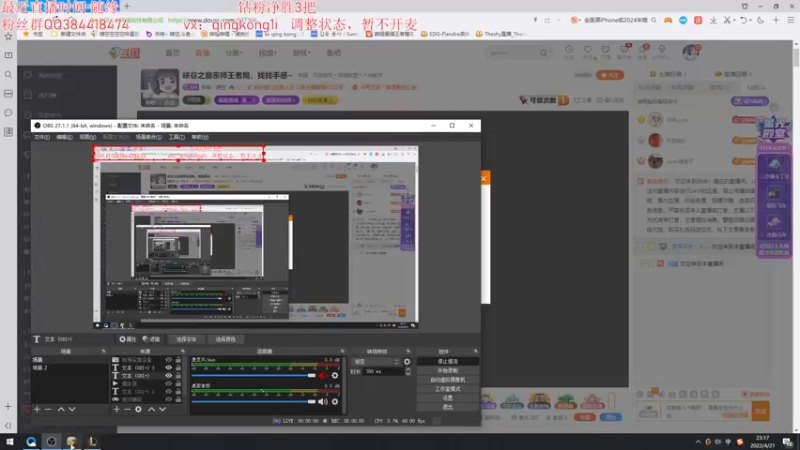Open the 视图(V) menu in OBS
This screenshot has height=450, width=800.
87,137
